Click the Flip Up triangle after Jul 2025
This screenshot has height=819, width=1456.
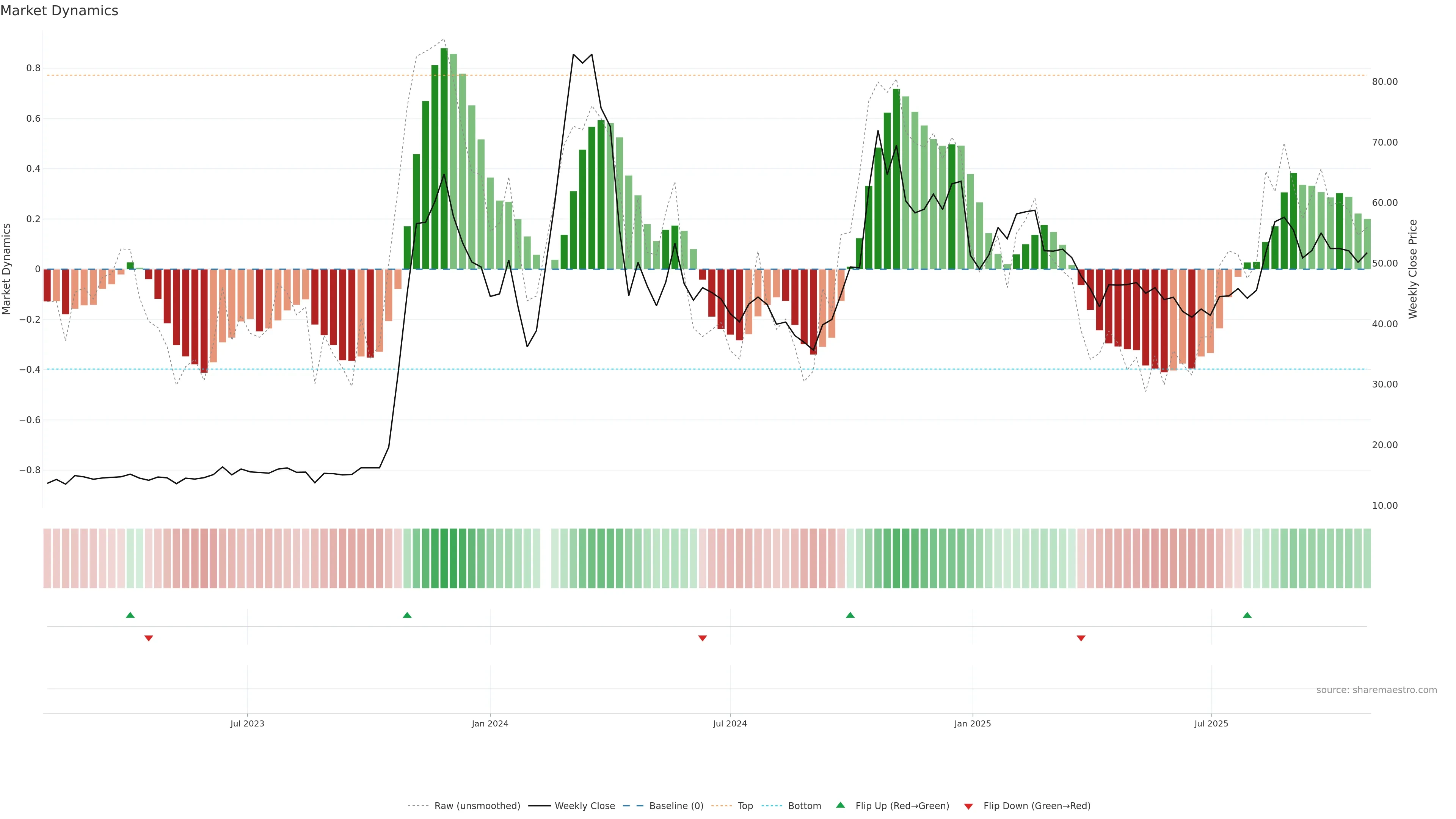pyautogui.click(x=1247, y=615)
